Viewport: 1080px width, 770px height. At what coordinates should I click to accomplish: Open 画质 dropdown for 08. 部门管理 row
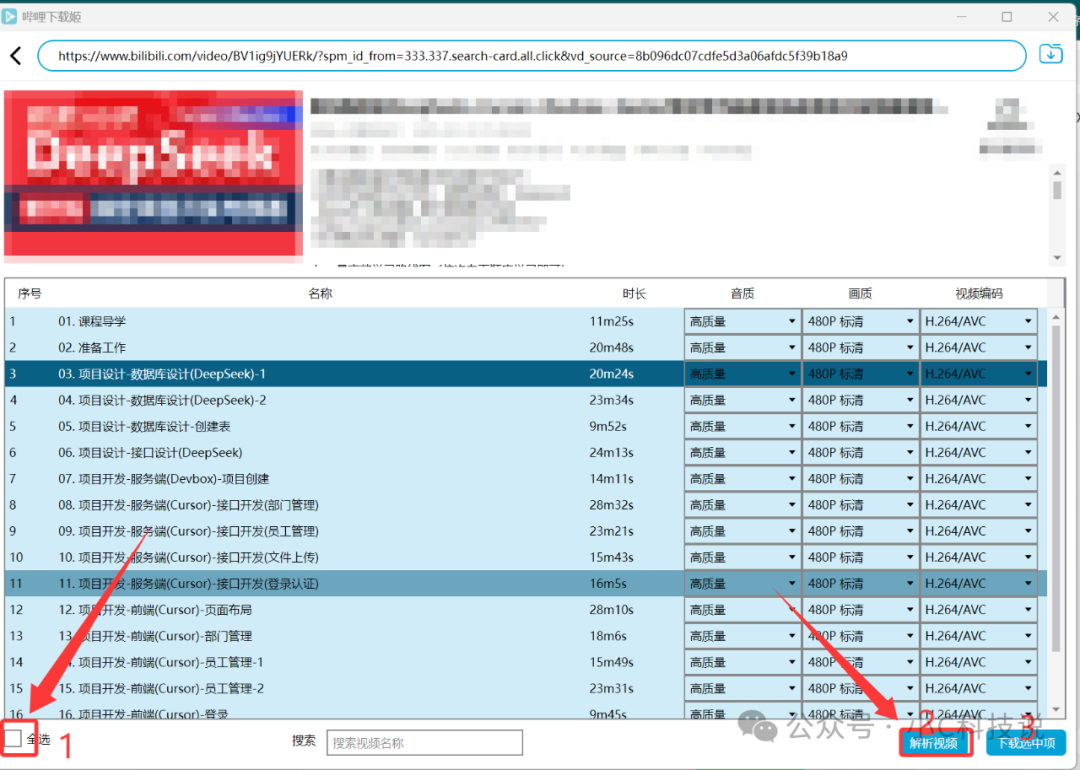[860, 504]
